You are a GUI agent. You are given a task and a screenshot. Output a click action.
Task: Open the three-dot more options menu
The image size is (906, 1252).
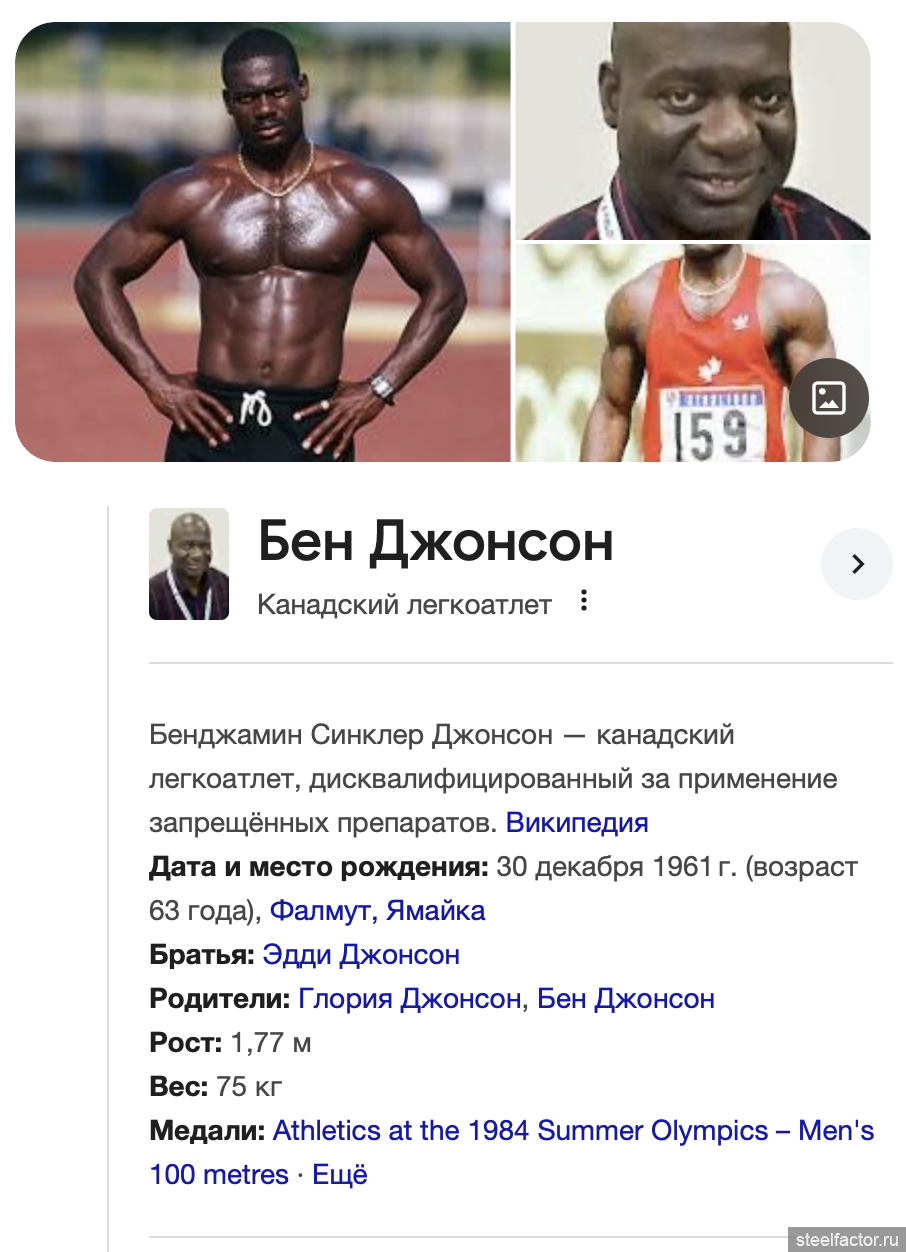[x=584, y=601]
